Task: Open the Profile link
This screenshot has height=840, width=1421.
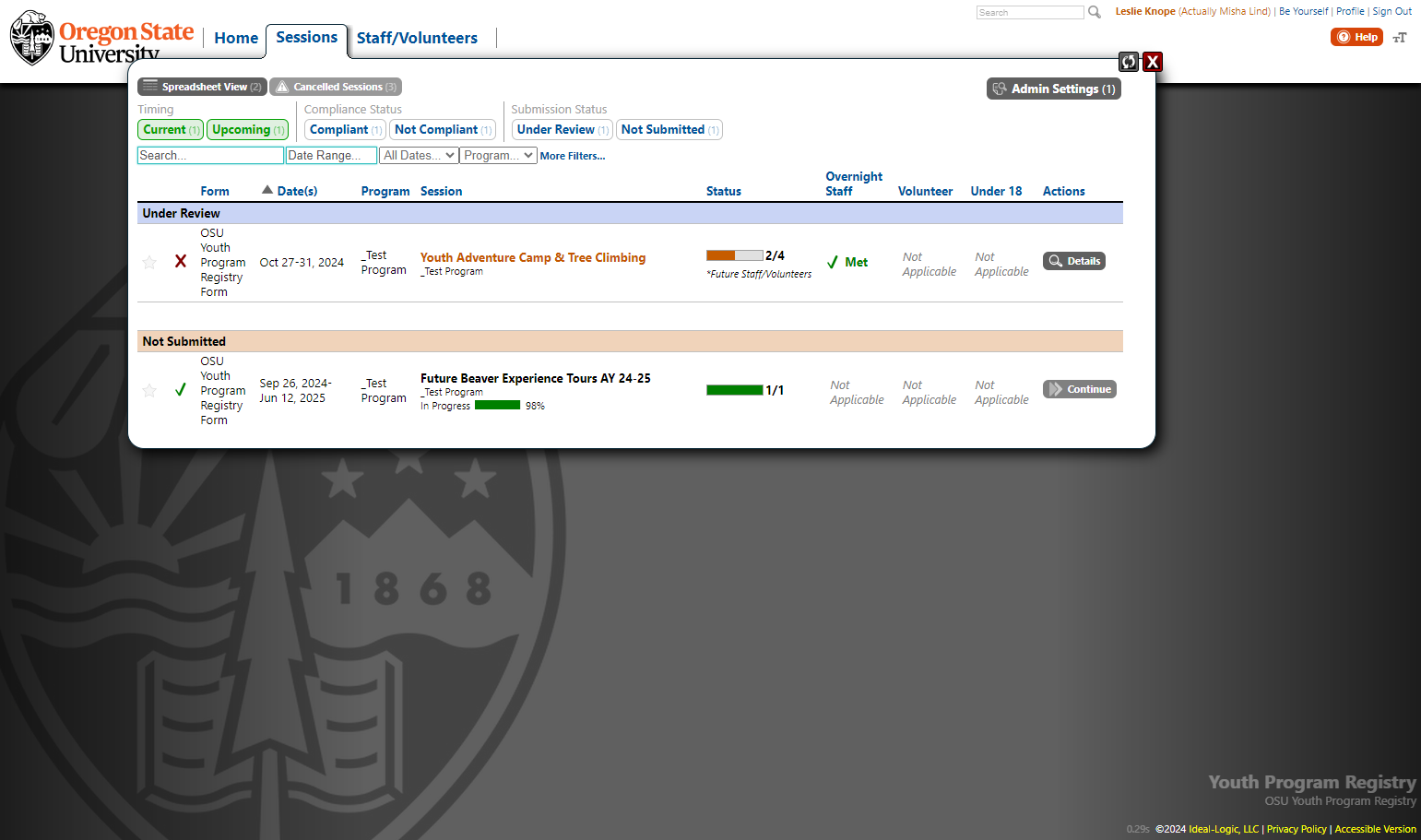Action: (x=1350, y=11)
